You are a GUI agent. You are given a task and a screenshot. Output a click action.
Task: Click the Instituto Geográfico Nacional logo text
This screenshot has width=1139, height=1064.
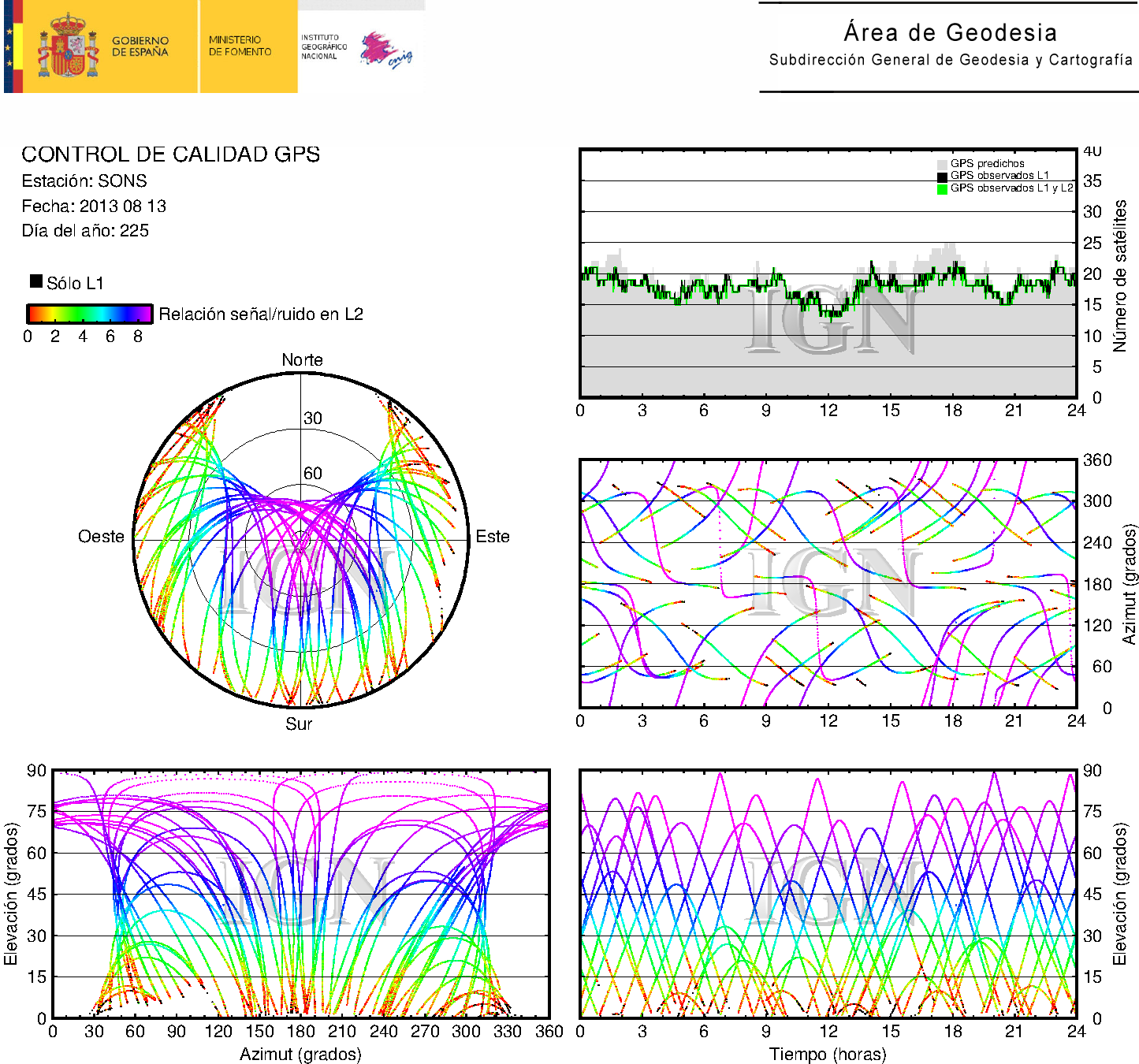click(x=323, y=47)
